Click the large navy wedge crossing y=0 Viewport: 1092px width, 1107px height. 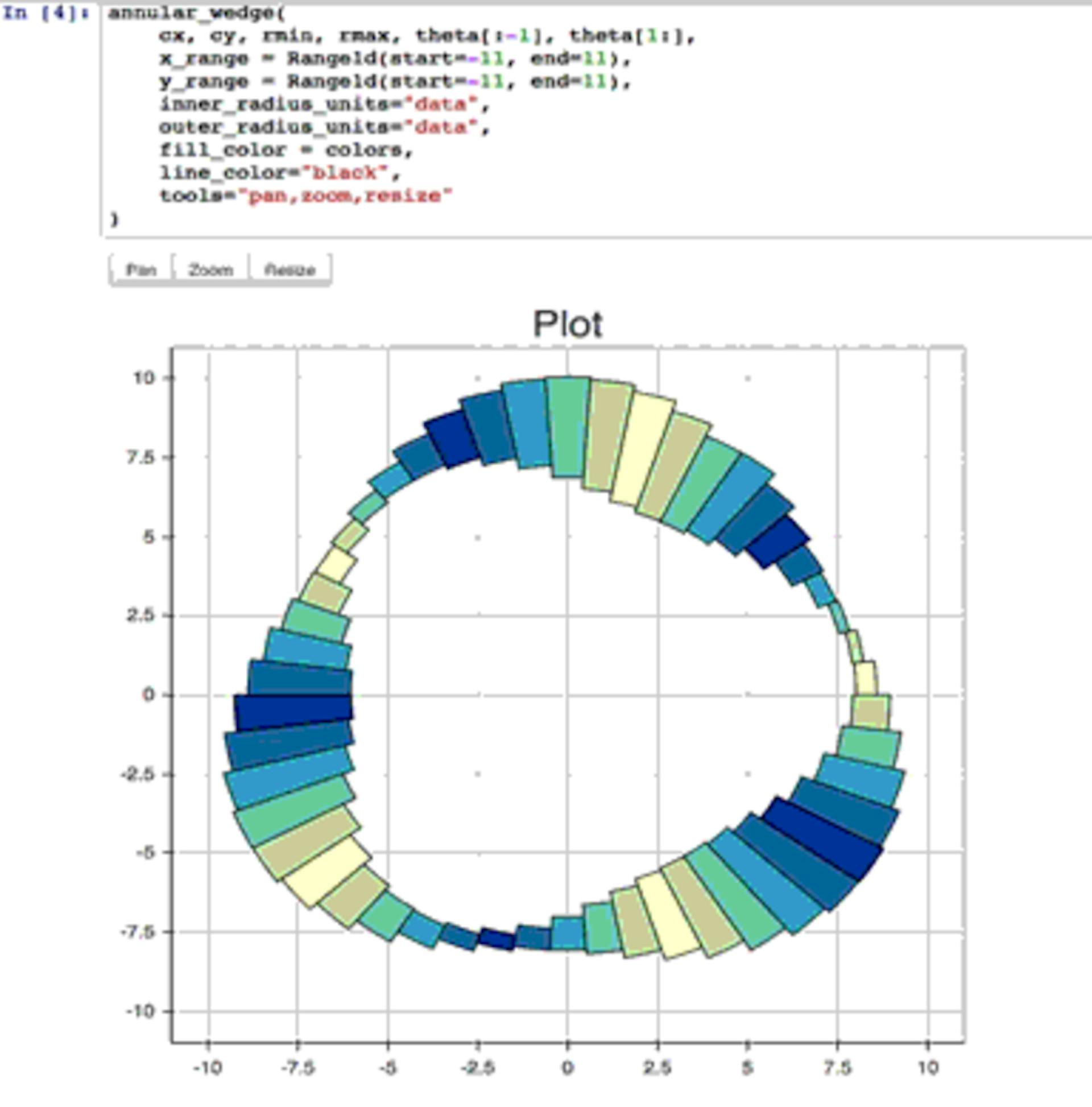pos(292,711)
